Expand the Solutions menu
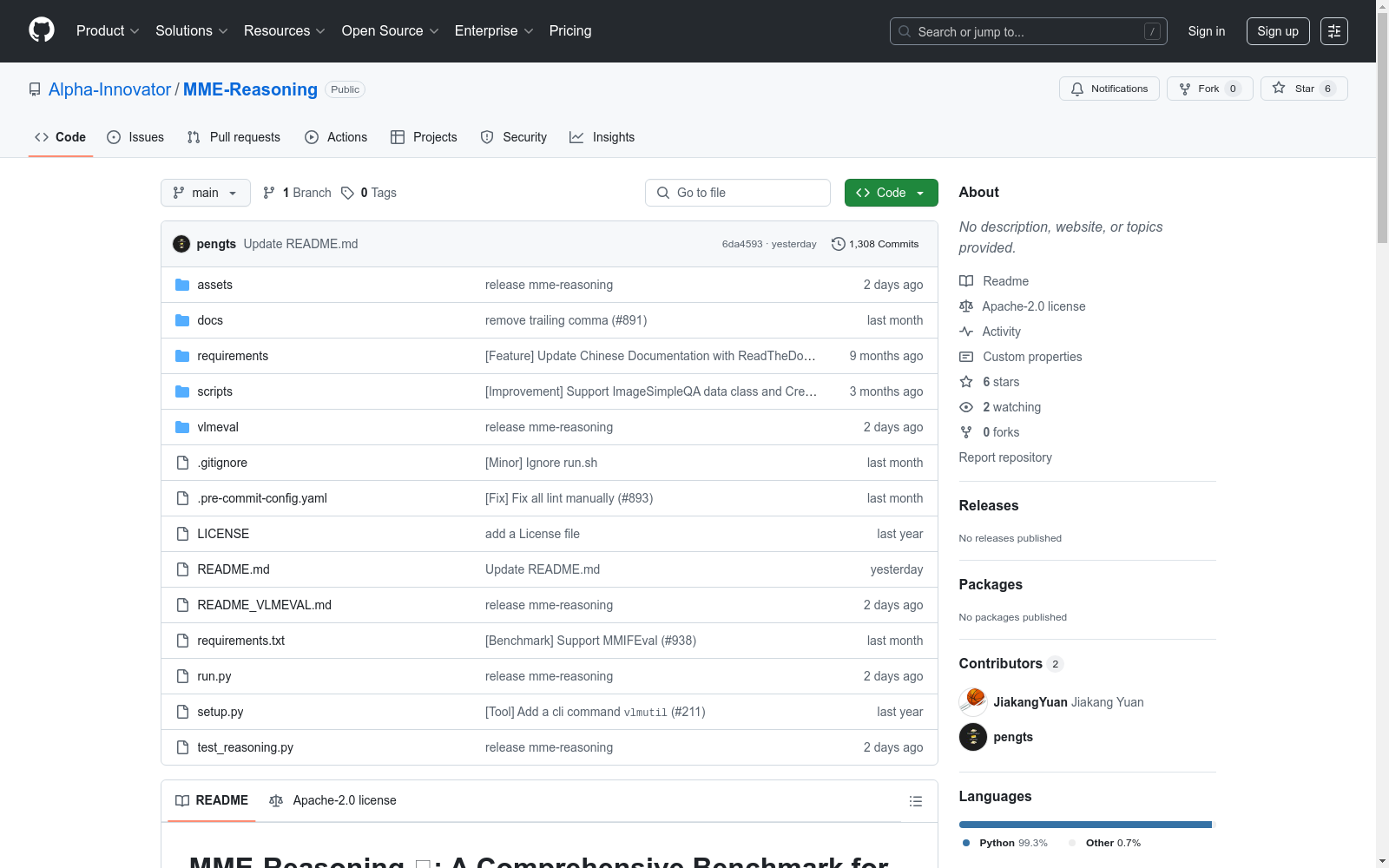 pos(192,31)
